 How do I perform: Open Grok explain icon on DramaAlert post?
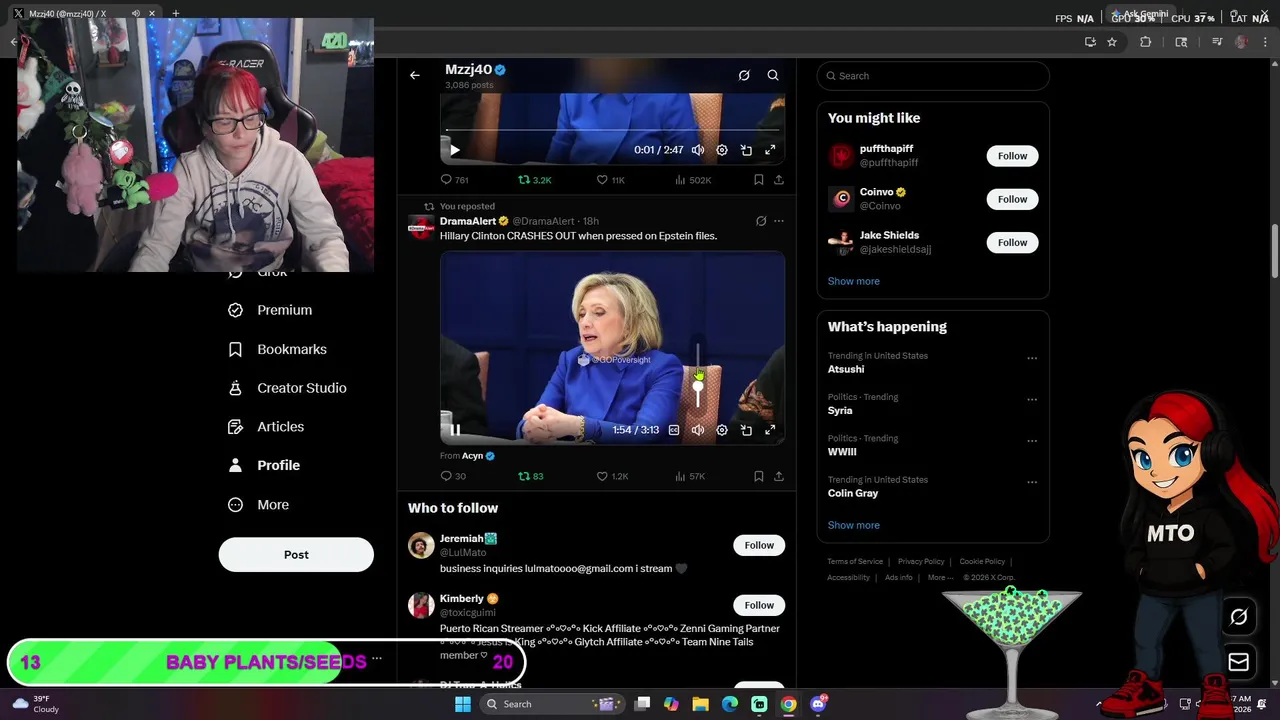(761, 221)
